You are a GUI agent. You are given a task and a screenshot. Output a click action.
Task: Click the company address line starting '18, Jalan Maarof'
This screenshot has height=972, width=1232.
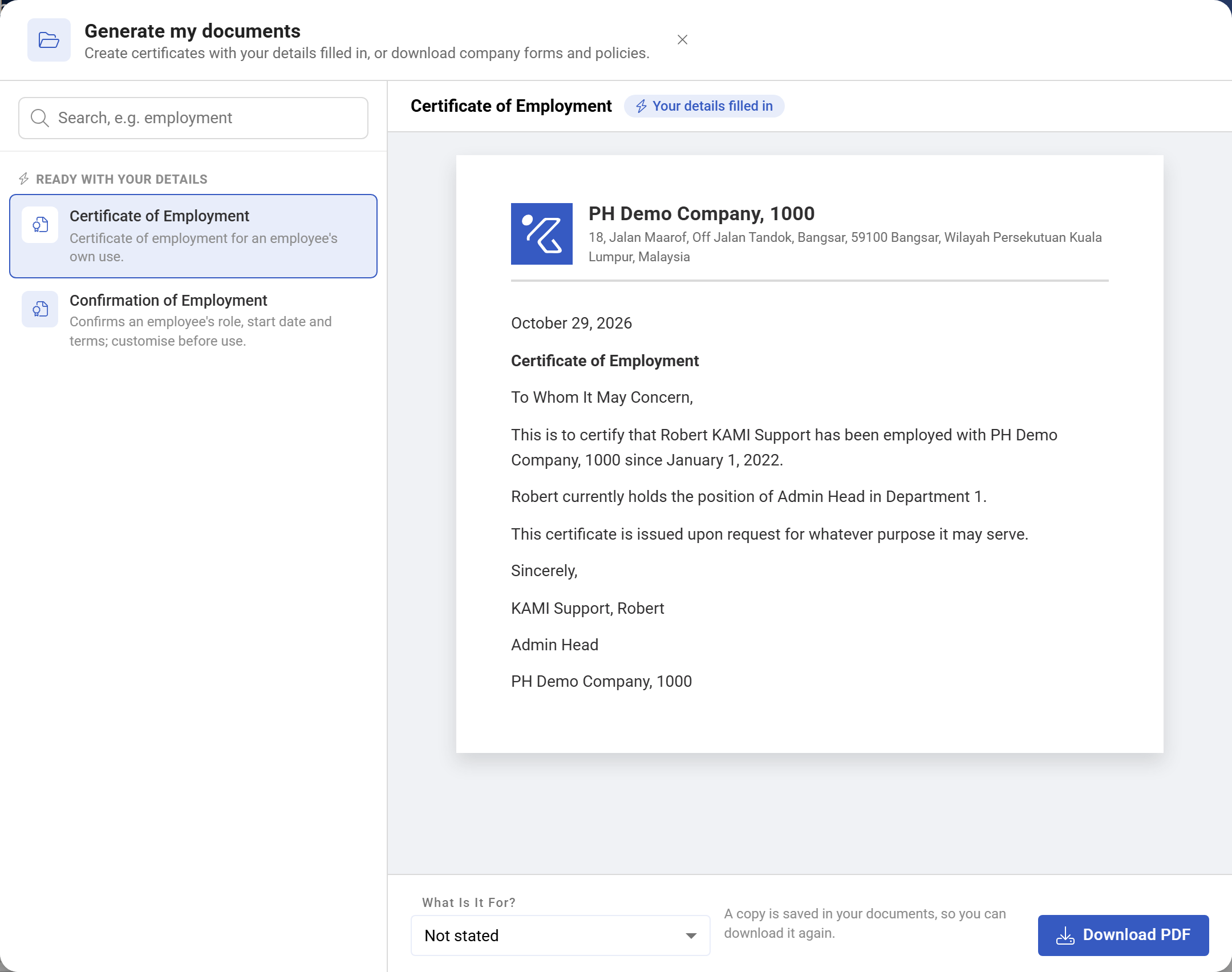pyautogui.click(x=845, y=247)
